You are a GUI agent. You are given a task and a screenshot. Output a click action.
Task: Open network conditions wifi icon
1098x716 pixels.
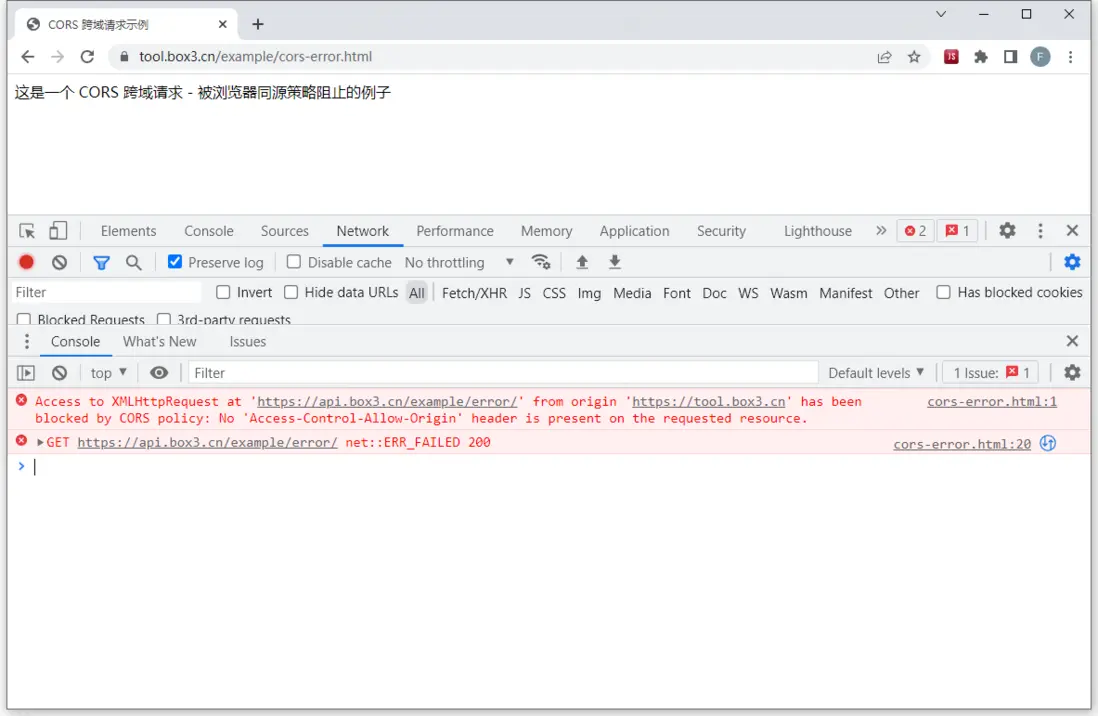(x=541, y=262)
